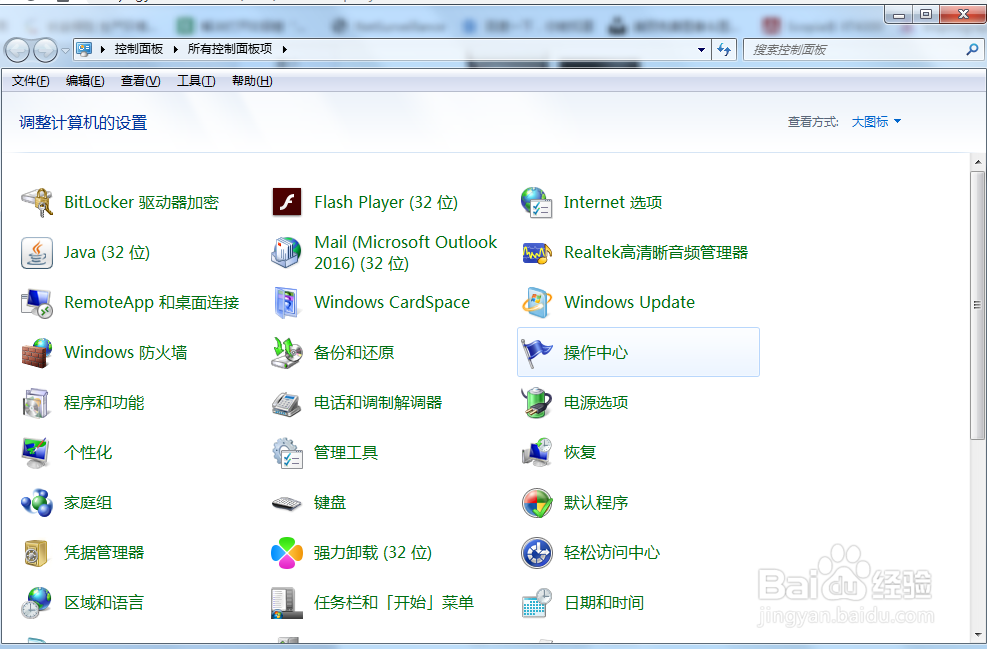Viewport: 987px width, 649px height.
Task: Open 备份和还原 icon
Action: tap(286, 353)
